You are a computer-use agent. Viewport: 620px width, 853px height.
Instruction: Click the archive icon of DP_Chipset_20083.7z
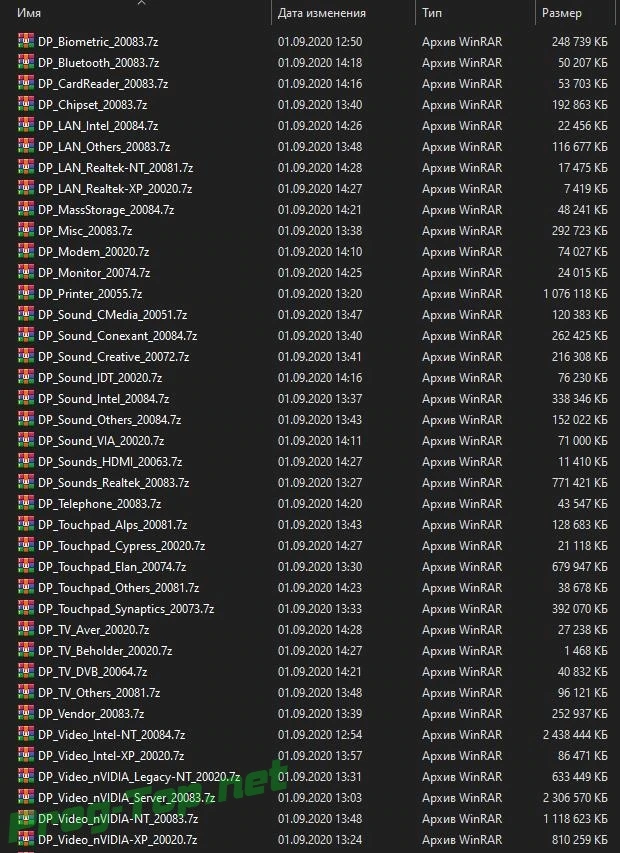(x=26, y=104)
